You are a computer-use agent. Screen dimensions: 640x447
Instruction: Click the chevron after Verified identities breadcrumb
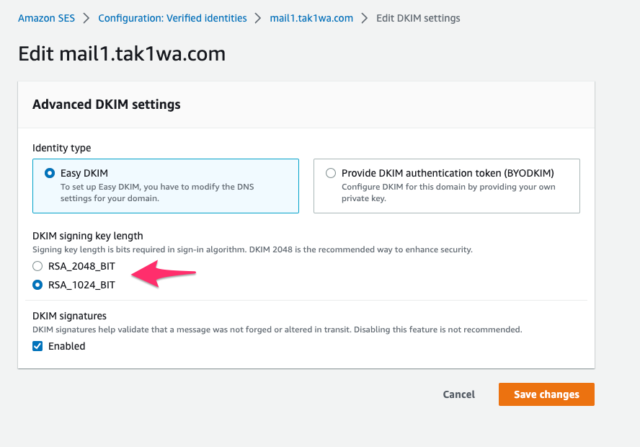(x=258, y=18)
